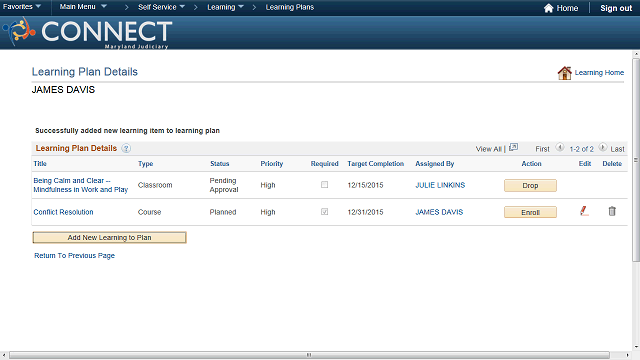
Task: Click the Drop button
Action: pos(530,185)
